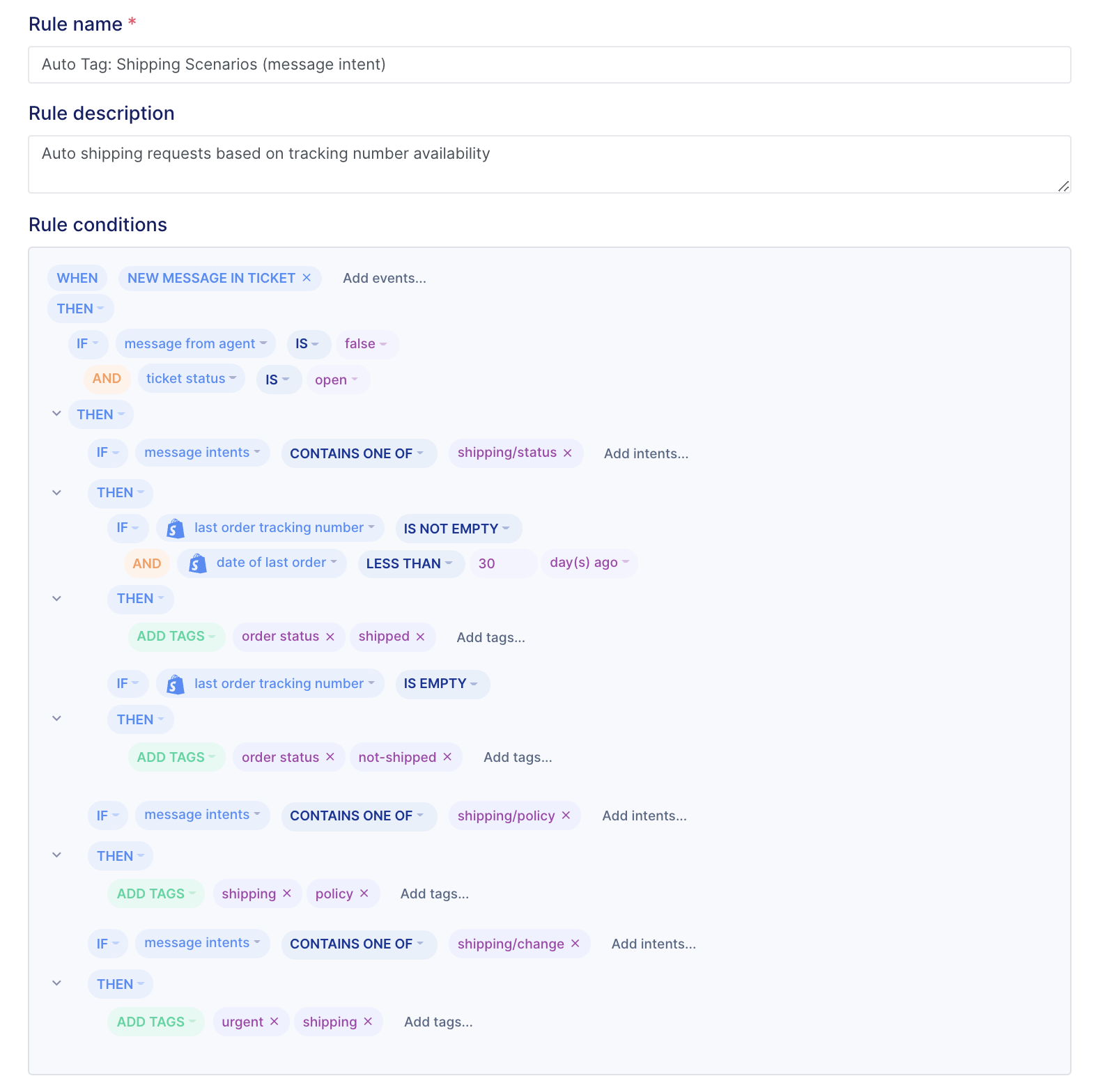Remove the not-shipped tag
1098x1092 pixels.
click(447, 757)
